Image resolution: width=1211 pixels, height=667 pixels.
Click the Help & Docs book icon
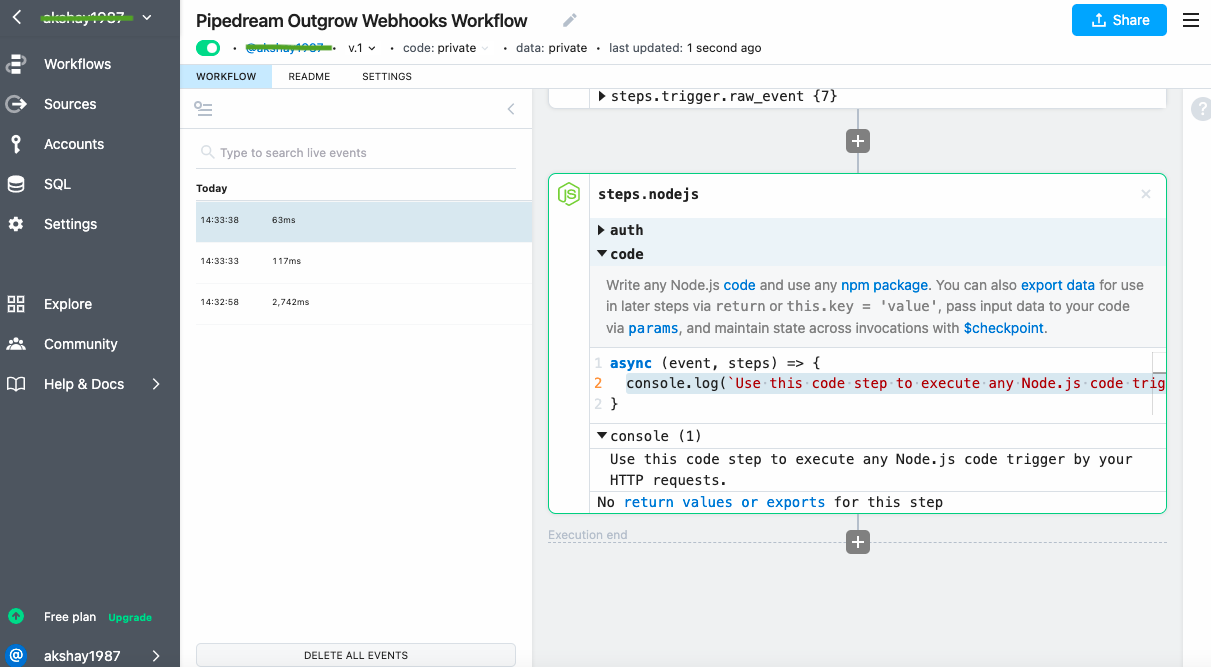click(x=16, y=384)
